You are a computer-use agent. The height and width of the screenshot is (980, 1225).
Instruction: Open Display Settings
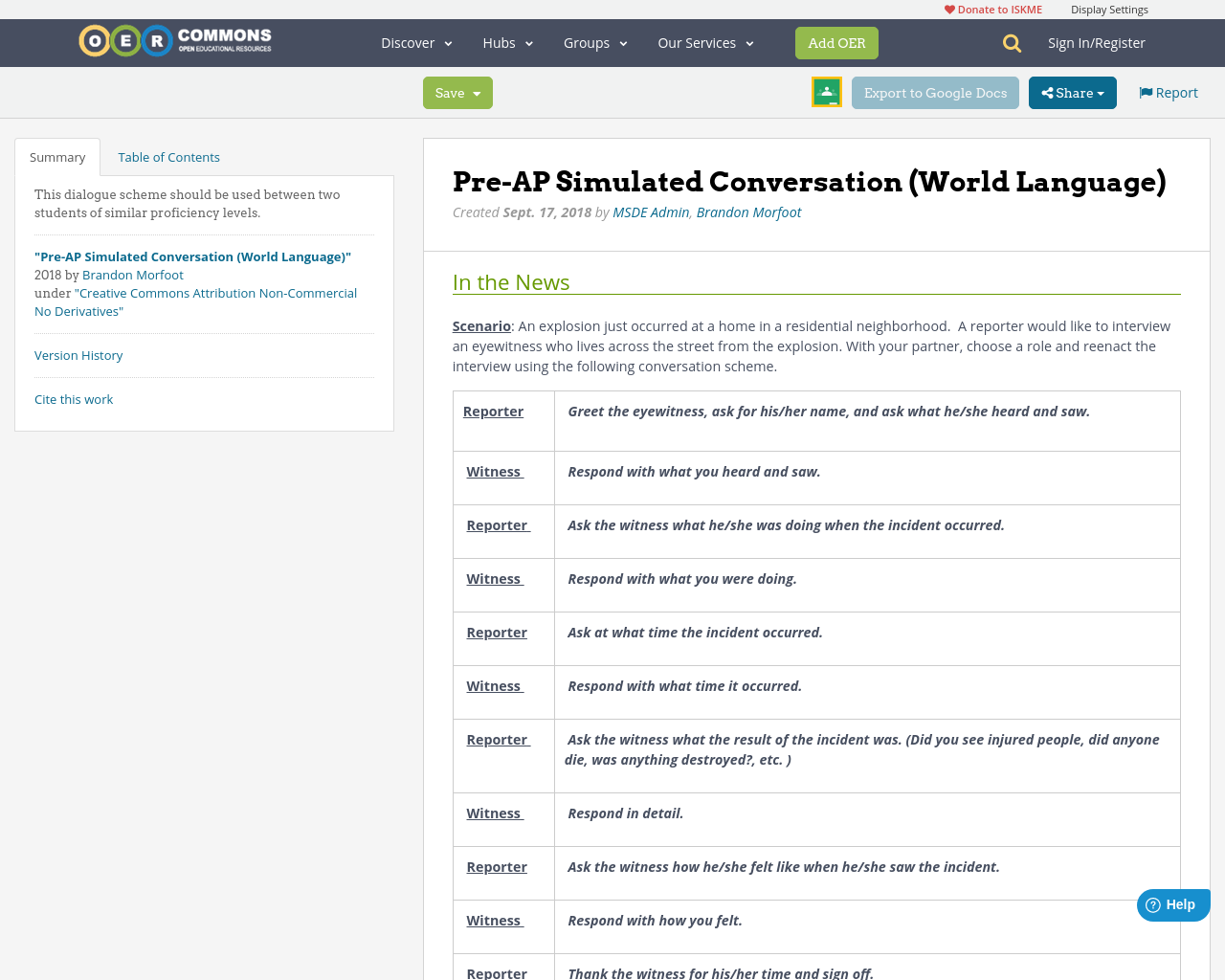click(1109, 8)
